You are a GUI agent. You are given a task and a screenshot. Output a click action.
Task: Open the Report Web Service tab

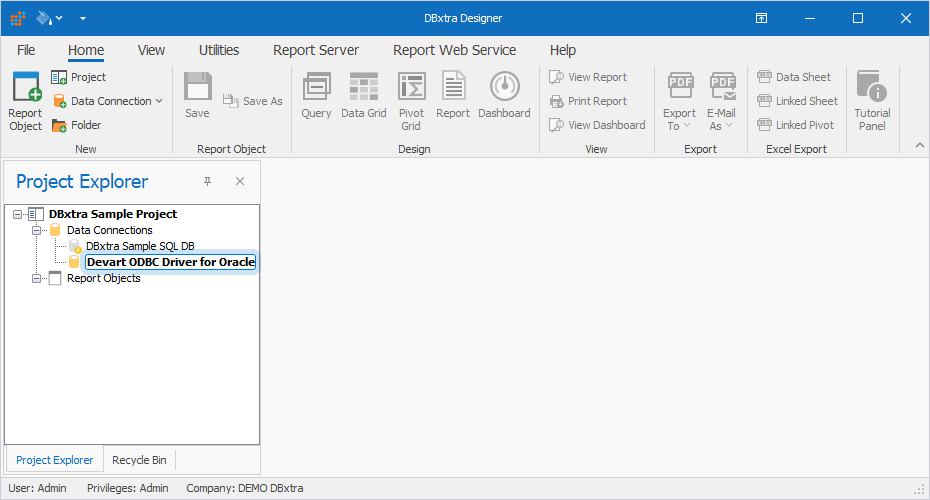coord(454,50)
